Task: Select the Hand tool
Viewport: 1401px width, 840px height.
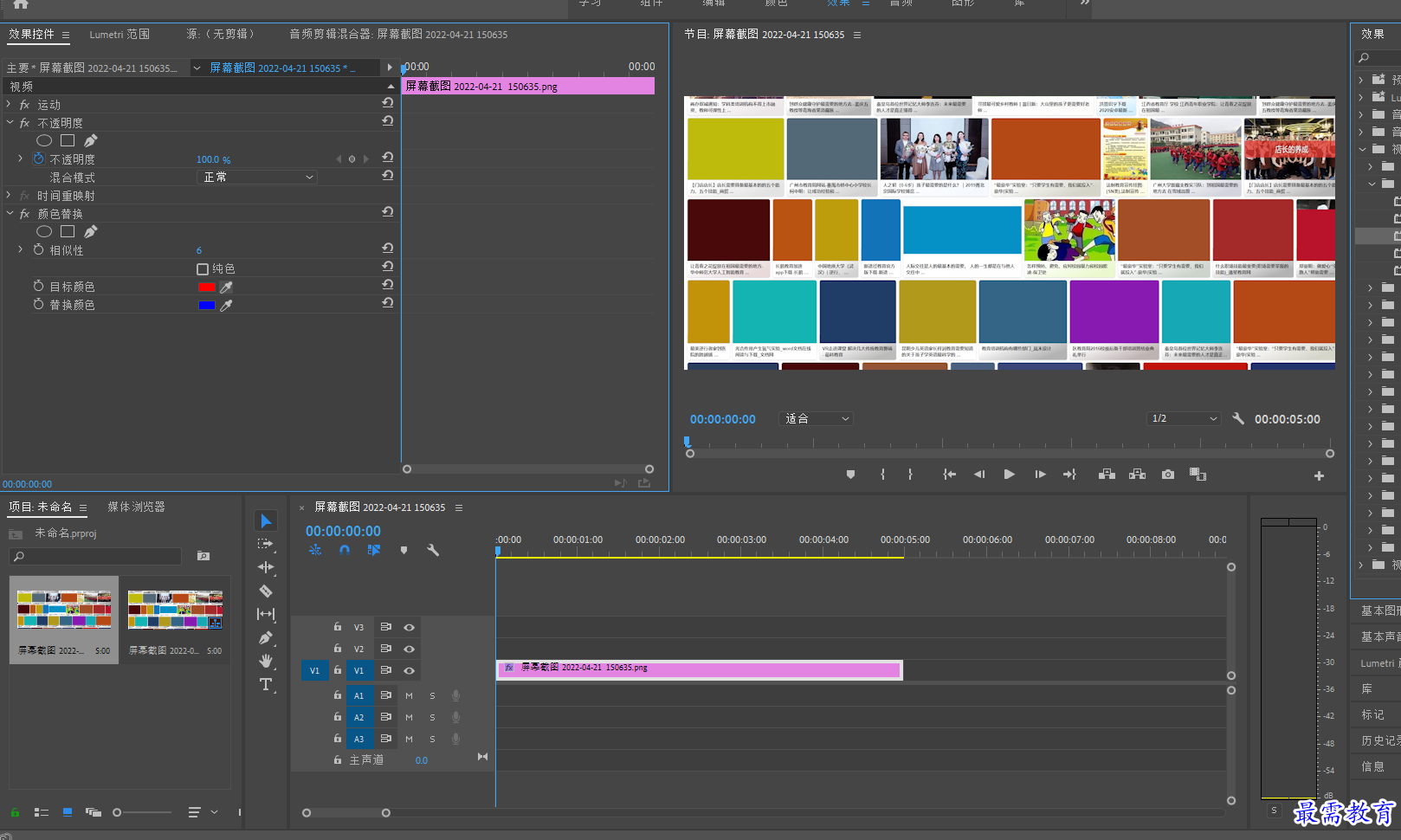Action: [x=266, y=661]
